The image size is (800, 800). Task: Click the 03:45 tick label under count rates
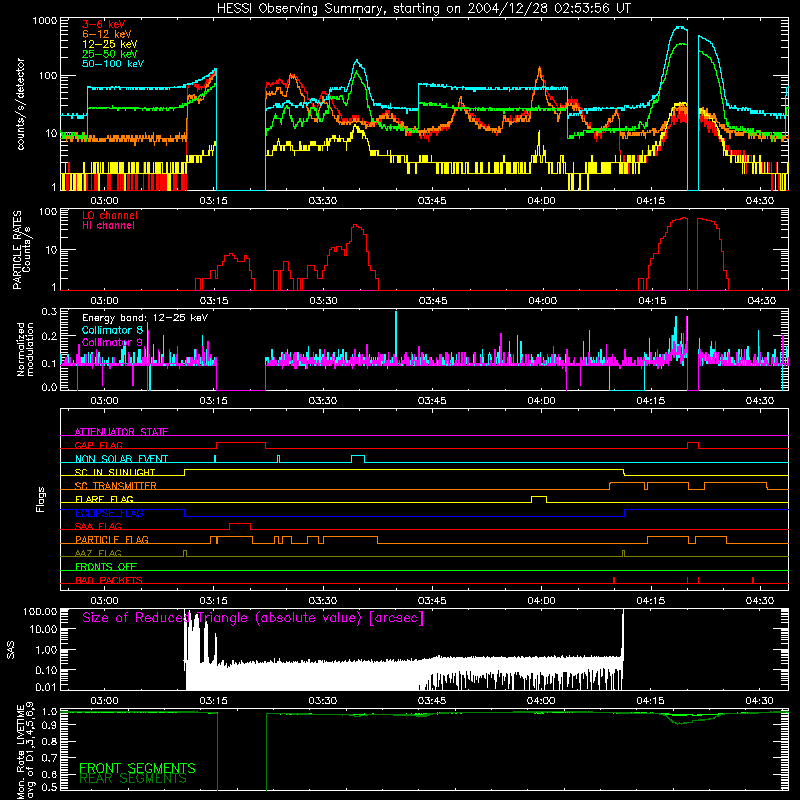coord(432,201)
